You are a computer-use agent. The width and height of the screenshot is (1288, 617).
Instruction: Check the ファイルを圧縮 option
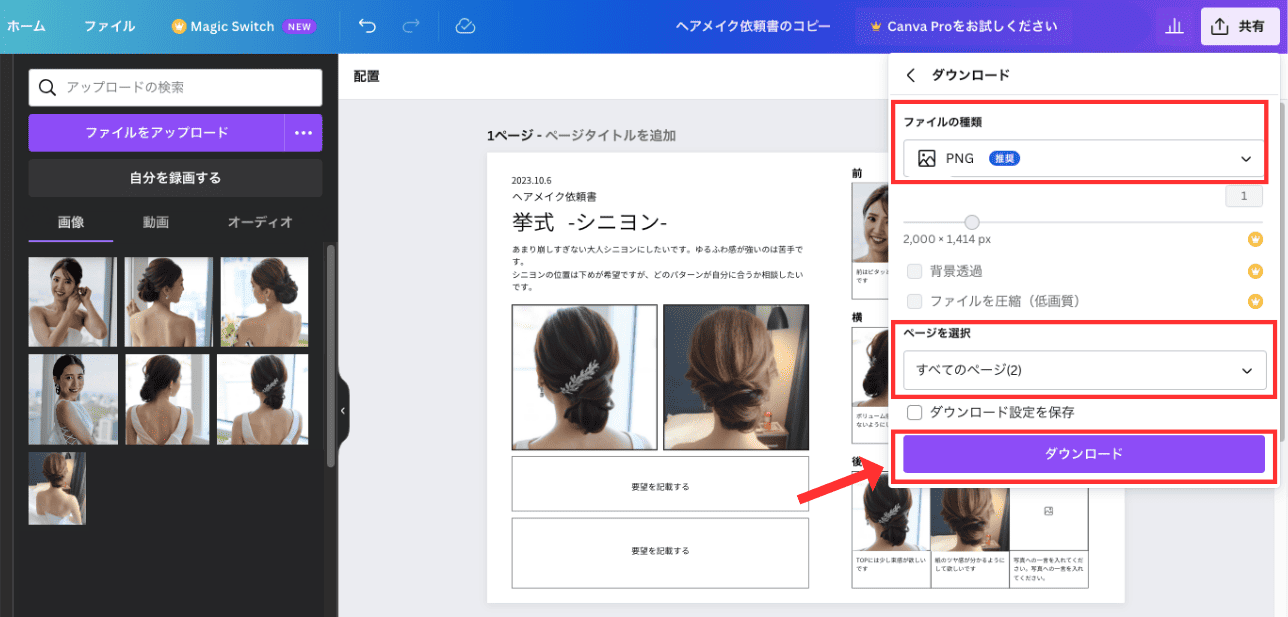pyautogui.click(x=914, y=301)
